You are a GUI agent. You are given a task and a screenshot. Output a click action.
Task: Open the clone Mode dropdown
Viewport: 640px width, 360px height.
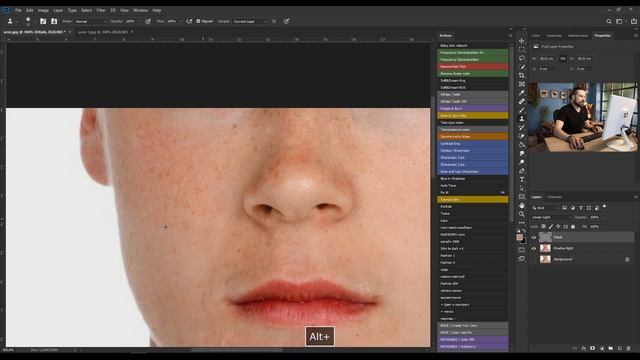click(91, 21)
